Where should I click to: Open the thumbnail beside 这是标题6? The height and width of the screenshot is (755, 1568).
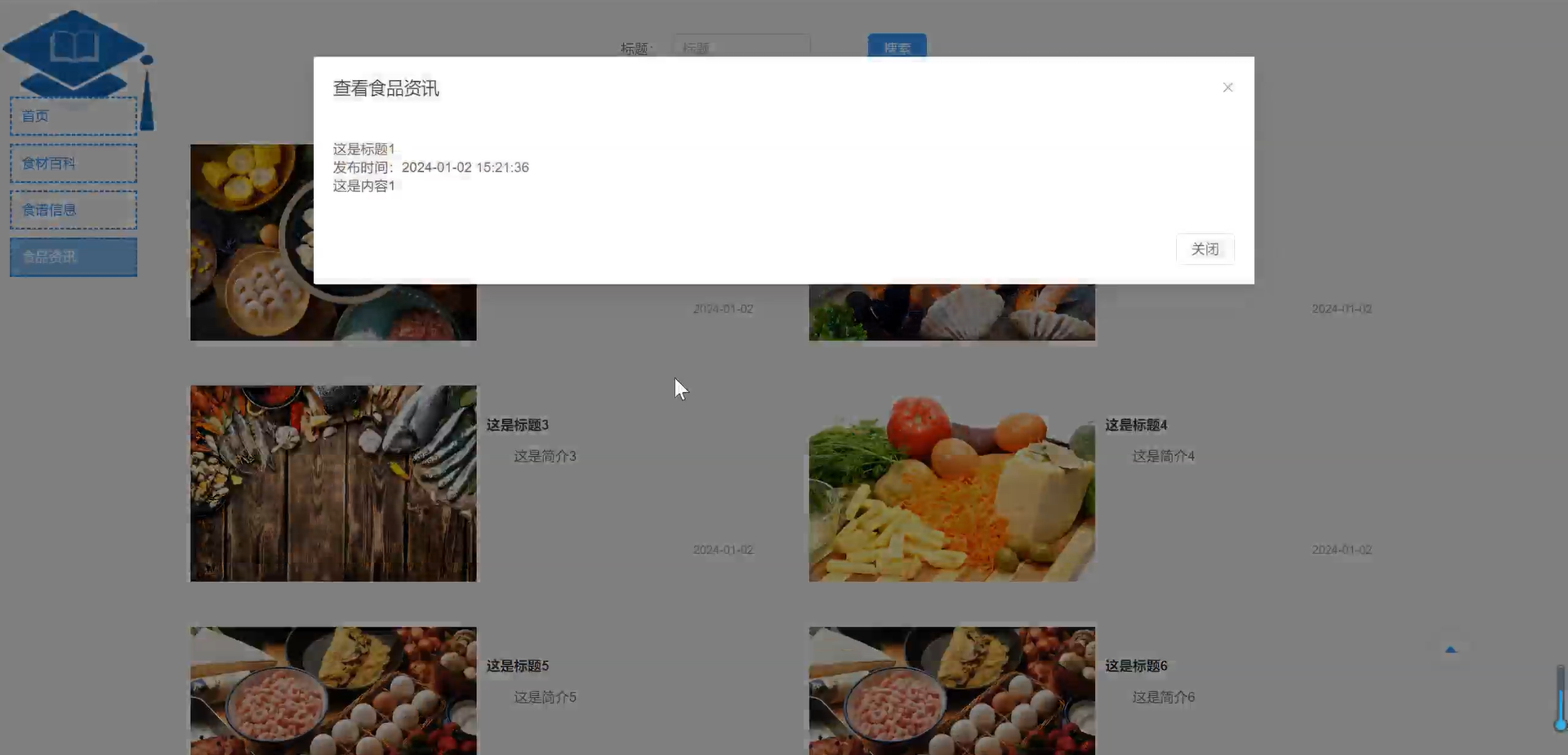coord(952,690)
